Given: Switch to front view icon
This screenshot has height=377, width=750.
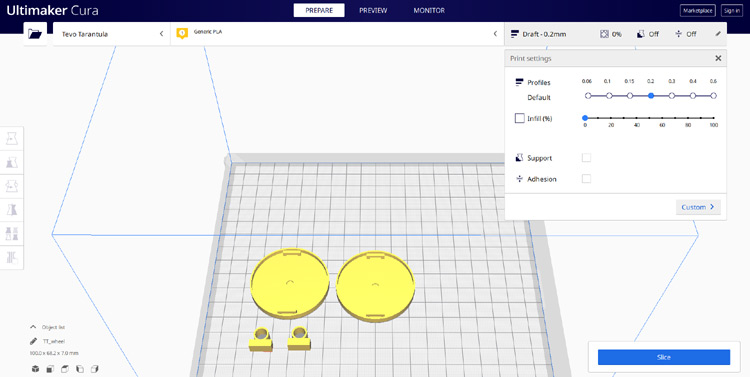Looking at the screenshot, I should click(x=50, y=369).
